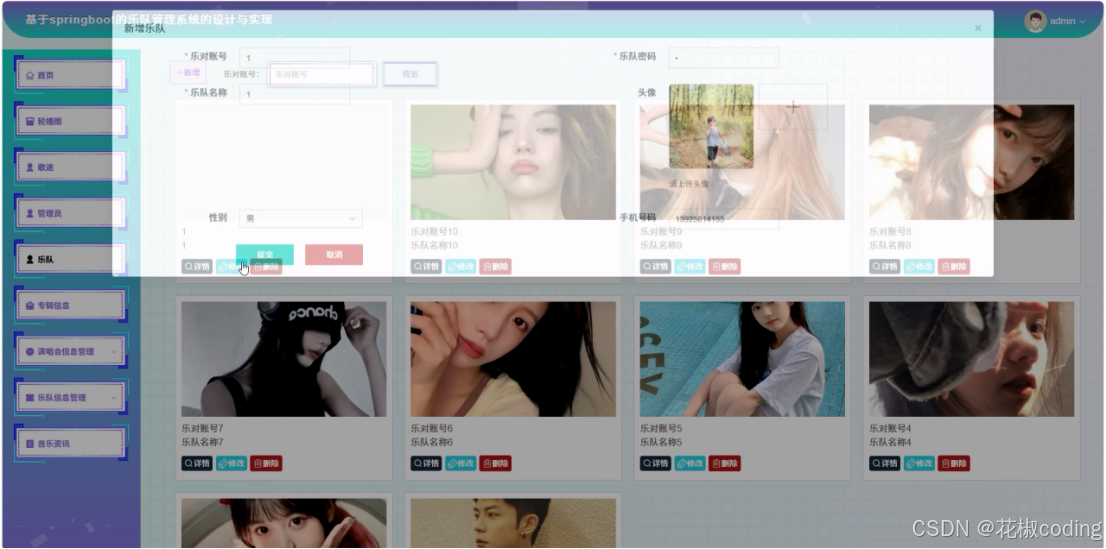Screen dimensions: 1106x549
Task: Click the plus upload avatar box
Action: click(793, 107)
